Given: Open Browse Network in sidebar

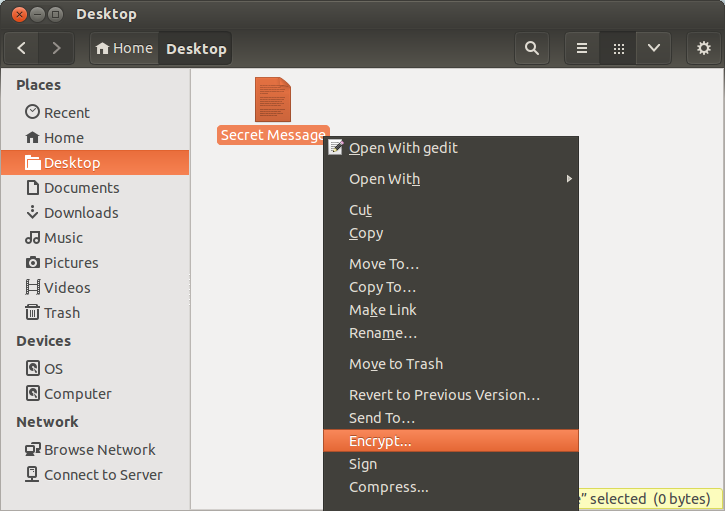Looking at the screenshot, I should coord(99,450).
